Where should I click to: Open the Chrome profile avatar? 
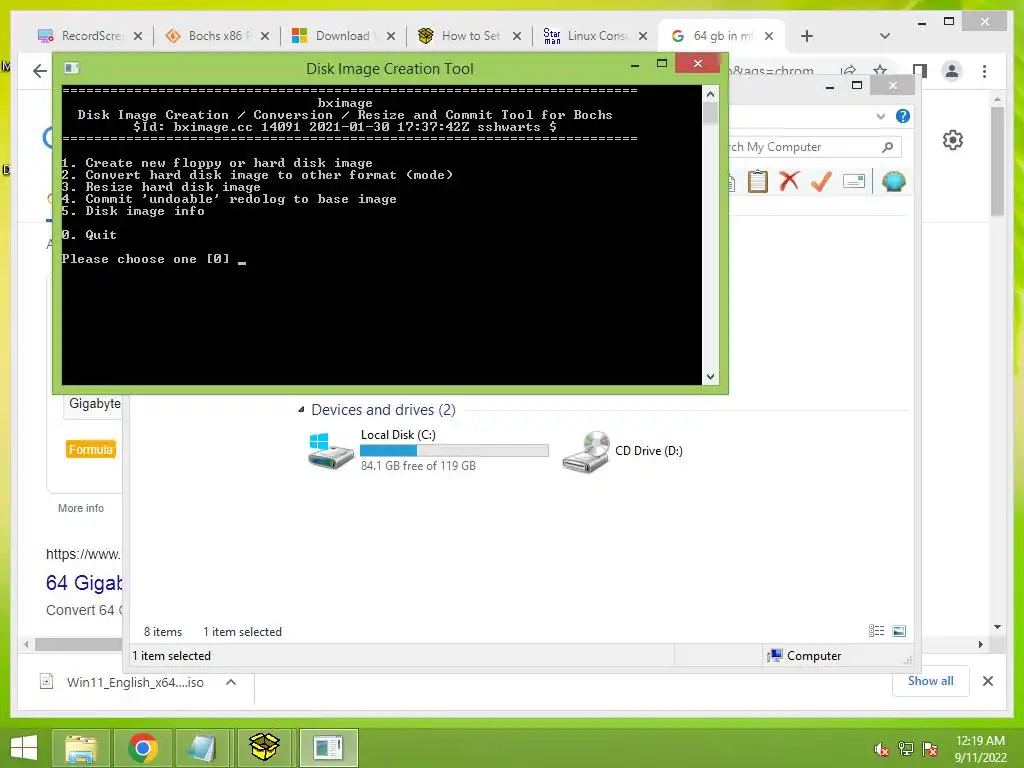click(952, 71)
